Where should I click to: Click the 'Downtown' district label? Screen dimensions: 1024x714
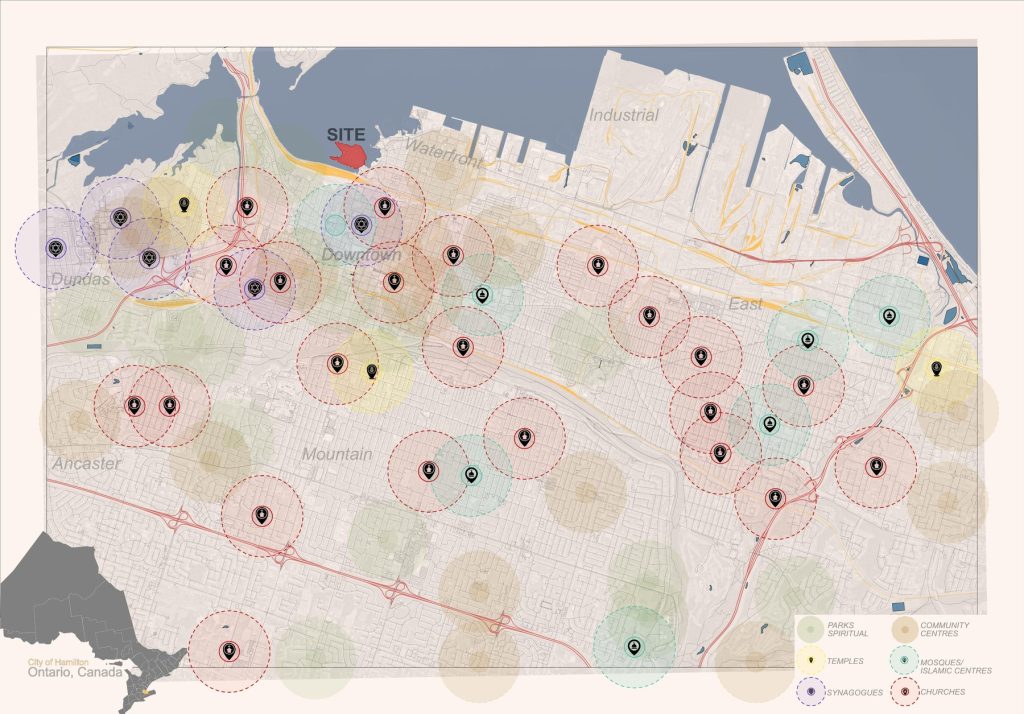[361, 254]
